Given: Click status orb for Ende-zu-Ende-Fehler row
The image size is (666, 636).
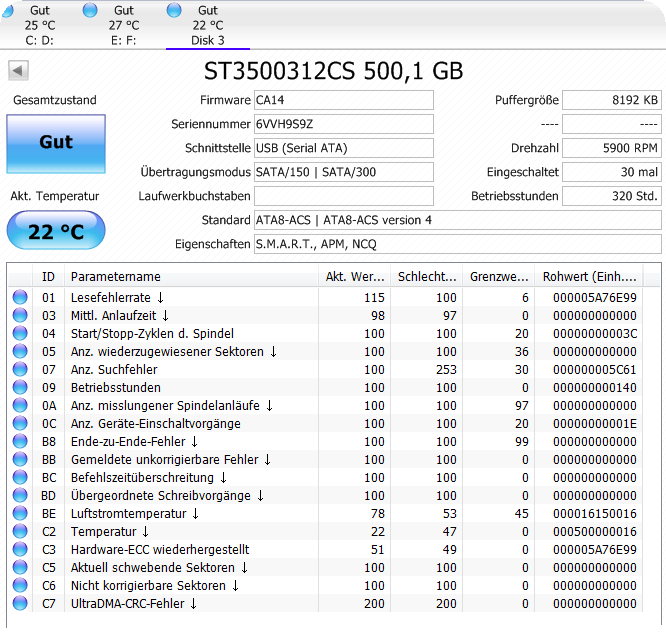Looking at the screenshot, I should (20, 442).
